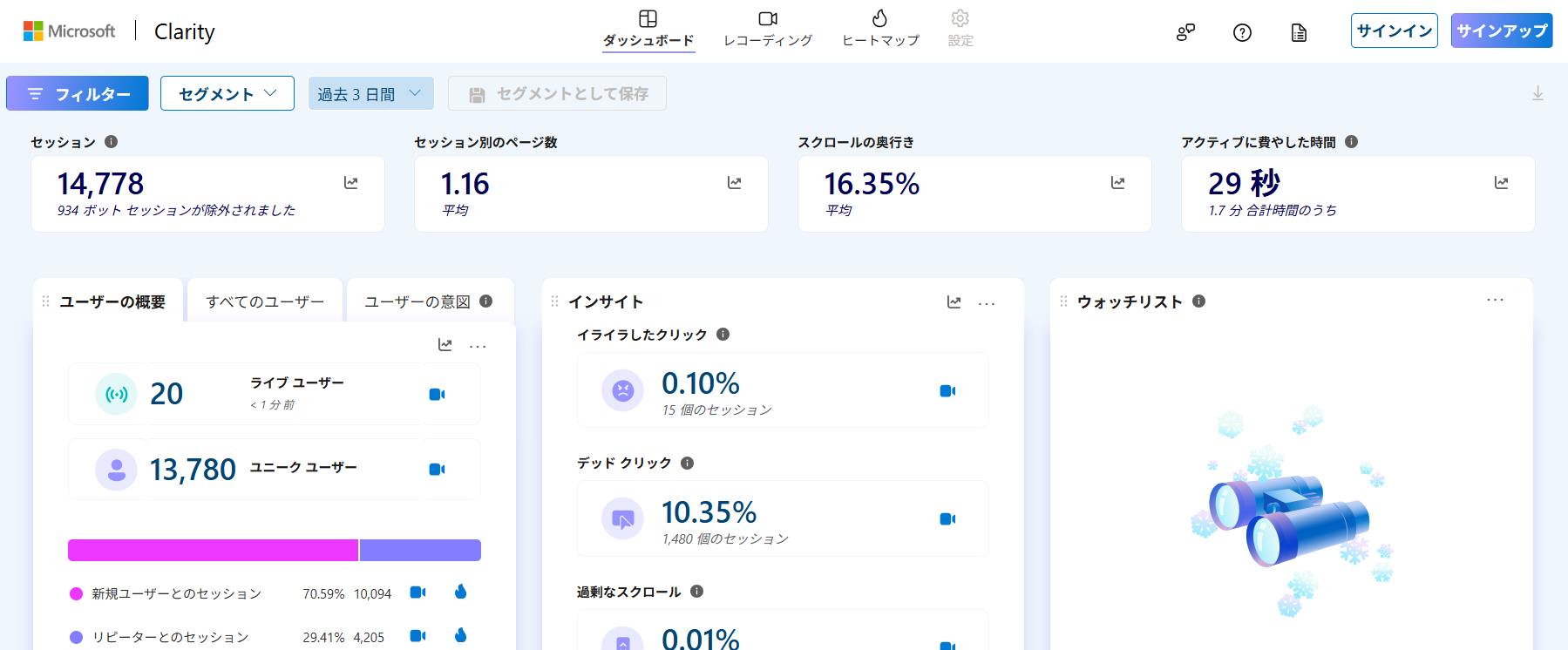Open more options menu in ウォッチリスト panel
This screenshot has height=650, width=1568.
[1495, 300]
